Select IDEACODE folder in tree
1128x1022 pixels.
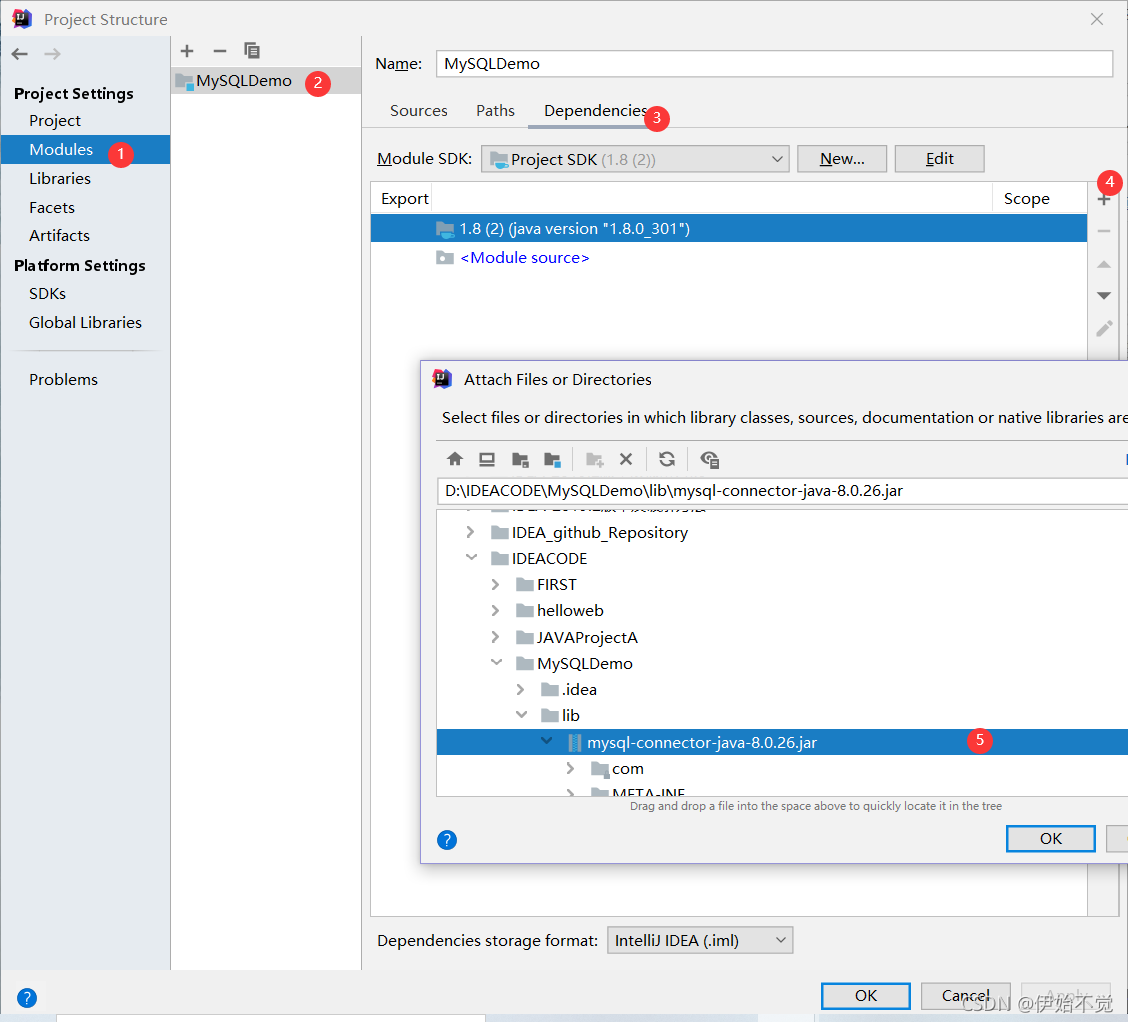tap(549, 559)
